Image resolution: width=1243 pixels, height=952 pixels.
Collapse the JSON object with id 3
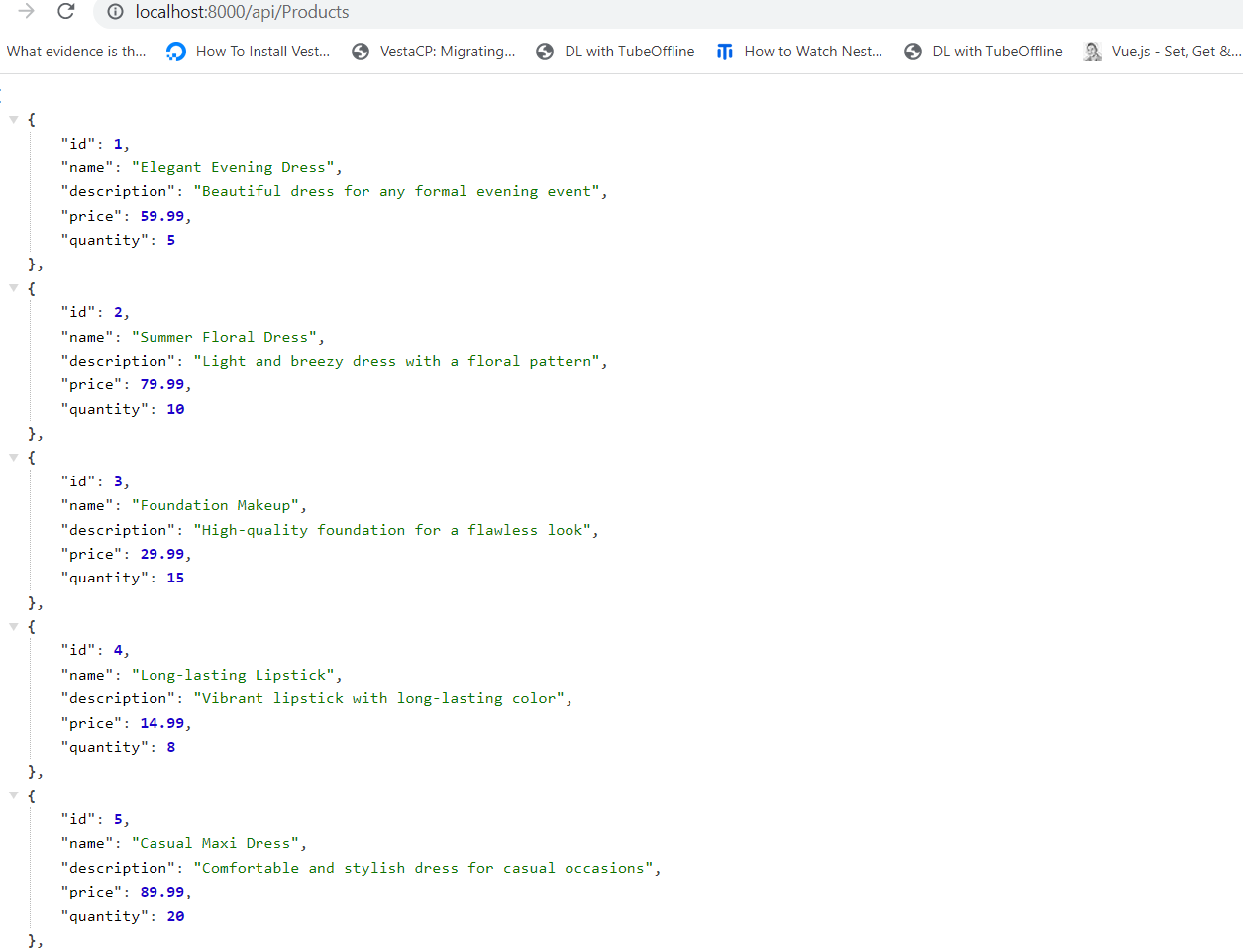point(14,458)
